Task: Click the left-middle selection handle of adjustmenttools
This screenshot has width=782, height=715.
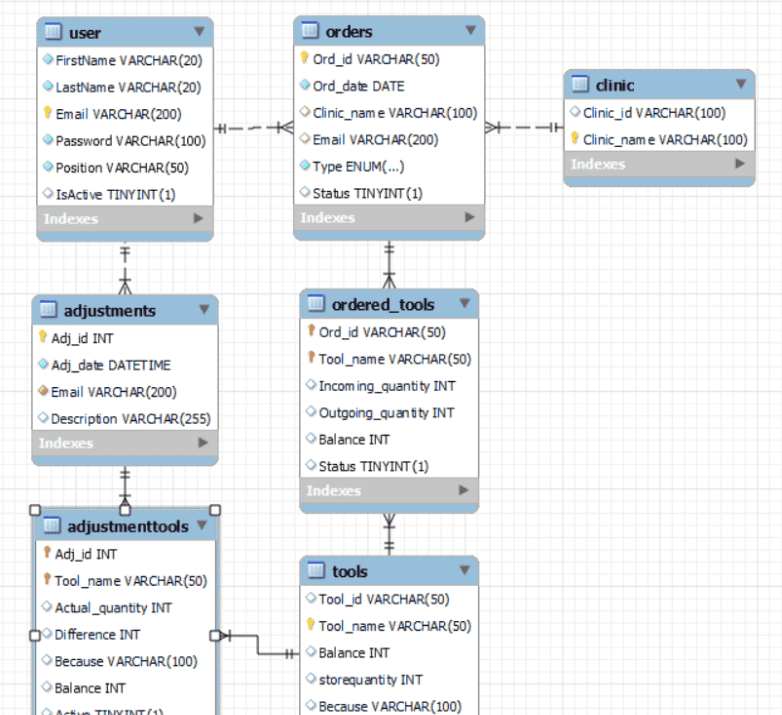Action: [x=35, y=636]
